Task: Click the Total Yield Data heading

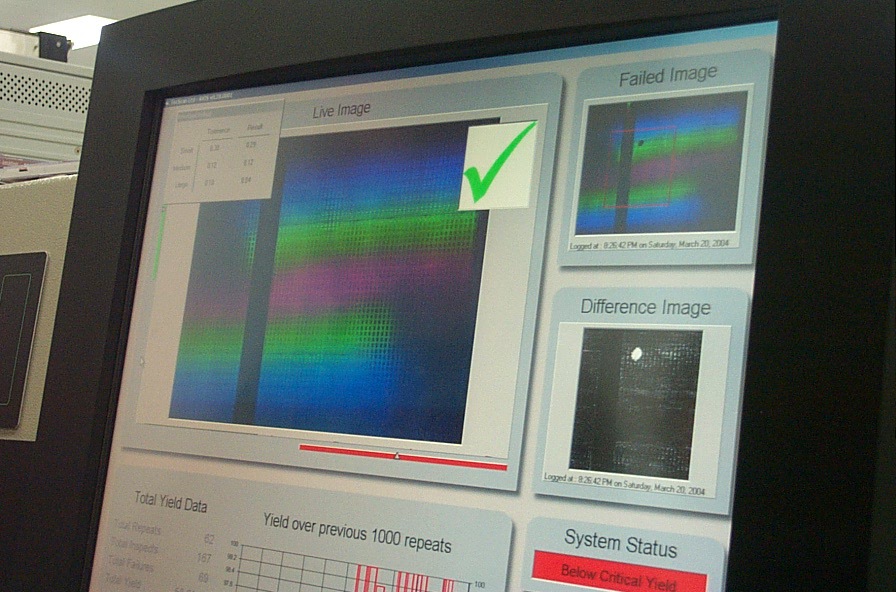Action: pos(171,503)
